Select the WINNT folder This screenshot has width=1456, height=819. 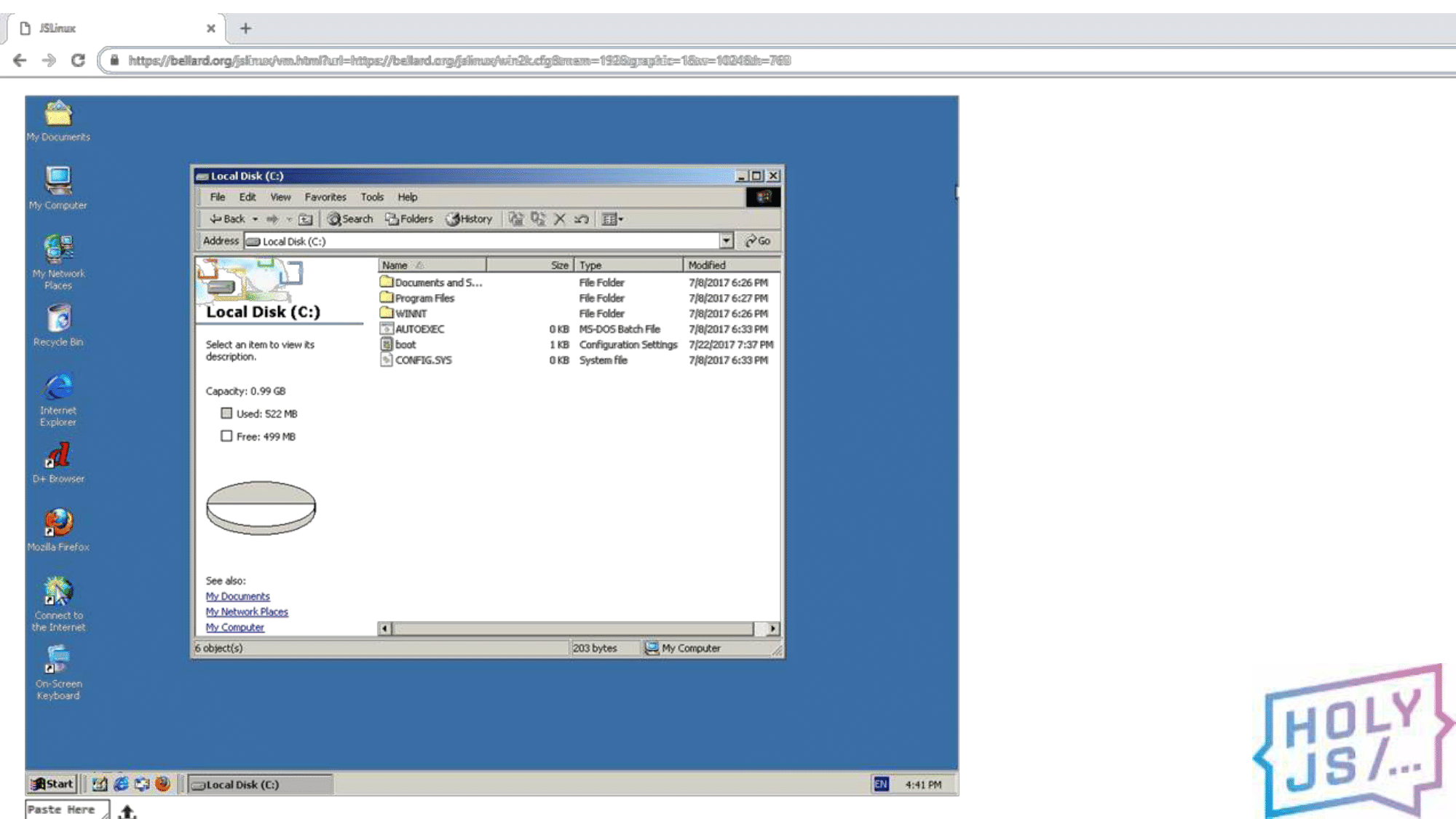[403, 314]
